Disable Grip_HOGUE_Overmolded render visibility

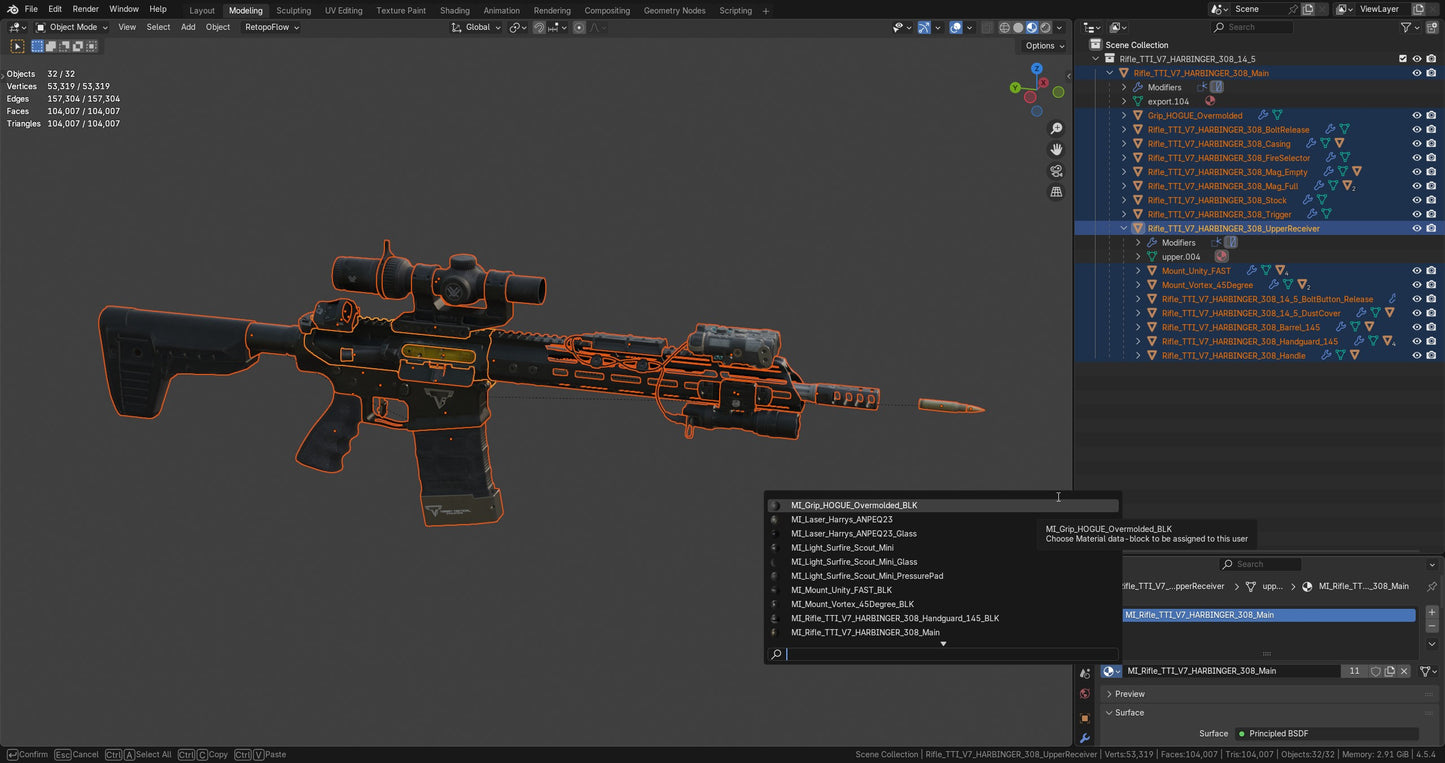[x=1431, y=115]
